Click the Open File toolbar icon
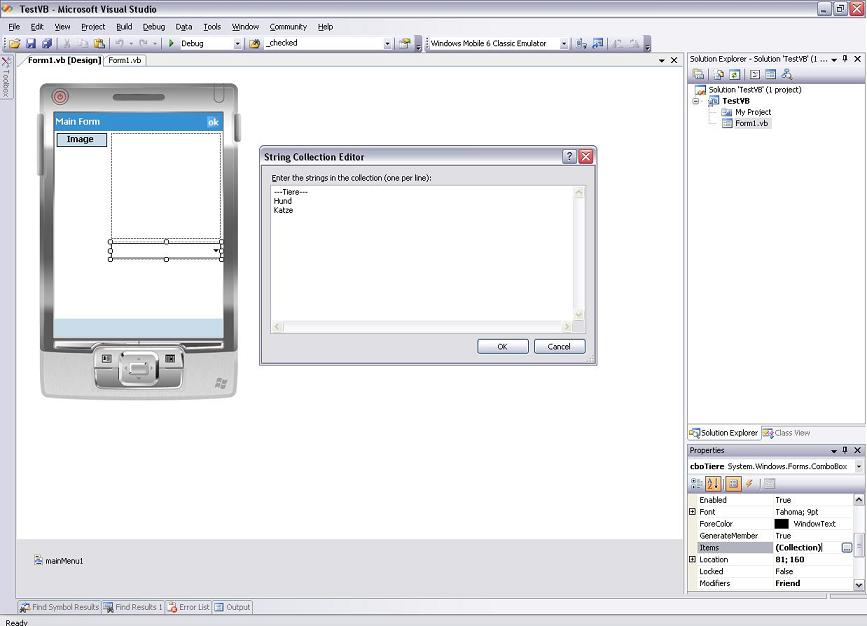Screen dimensions: 867x626 point(15,43)
